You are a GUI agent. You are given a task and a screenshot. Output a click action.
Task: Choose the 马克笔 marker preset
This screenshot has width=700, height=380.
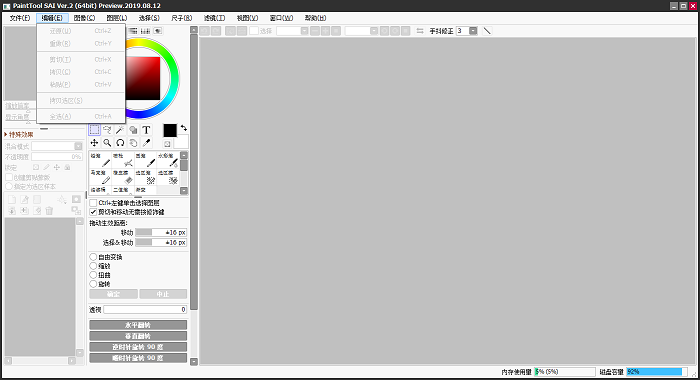click(100, 177)
